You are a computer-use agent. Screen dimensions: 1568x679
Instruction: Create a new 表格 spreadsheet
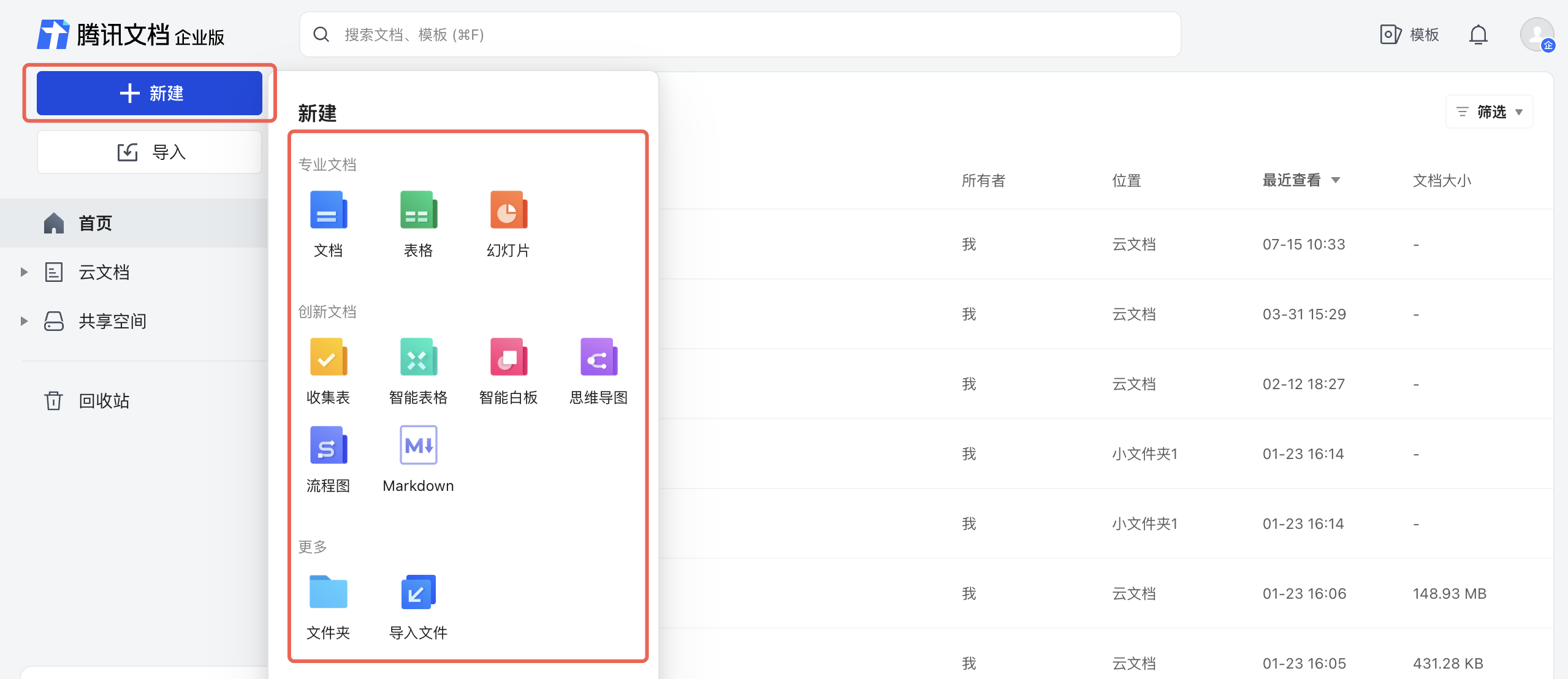click(x=418, y=210)
